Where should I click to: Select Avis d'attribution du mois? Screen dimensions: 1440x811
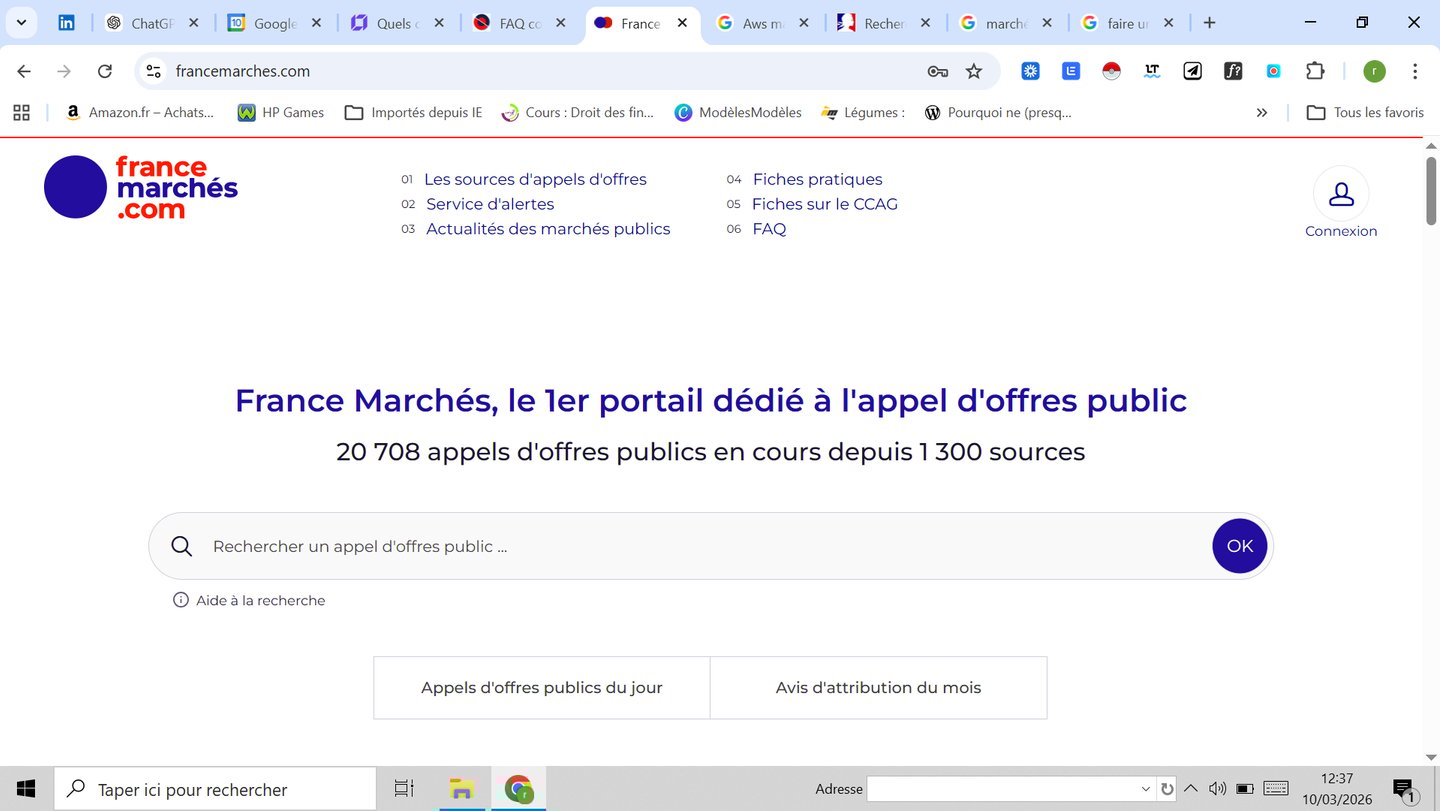click(878, 688)
